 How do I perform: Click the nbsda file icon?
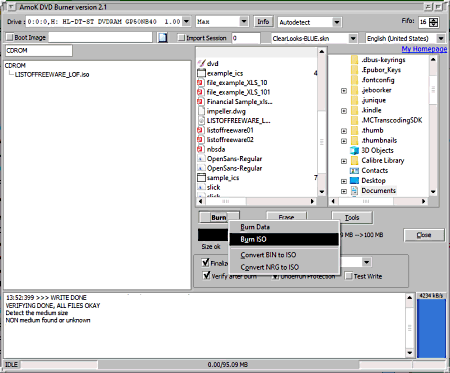tap(200, 149)
